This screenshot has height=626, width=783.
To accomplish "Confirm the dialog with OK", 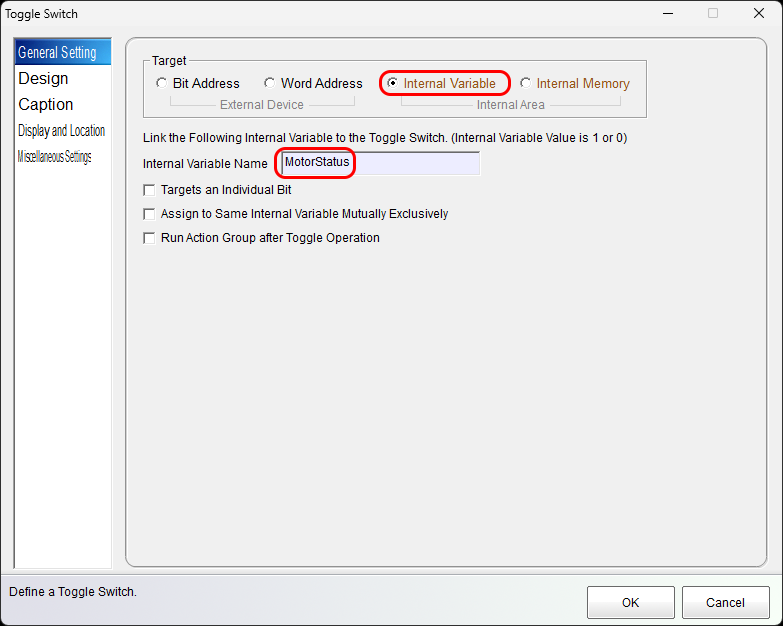I will [x=630, y=603].
